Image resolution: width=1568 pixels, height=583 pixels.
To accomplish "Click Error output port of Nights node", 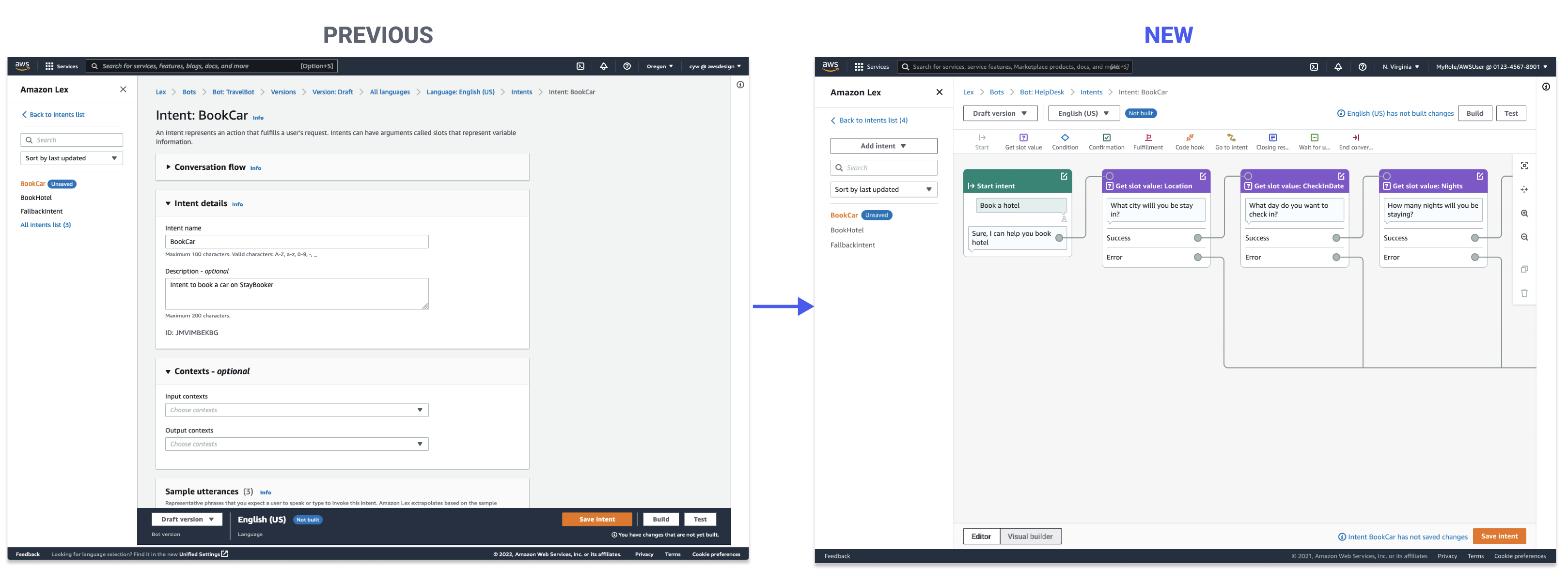I will tap(1474, 258).
